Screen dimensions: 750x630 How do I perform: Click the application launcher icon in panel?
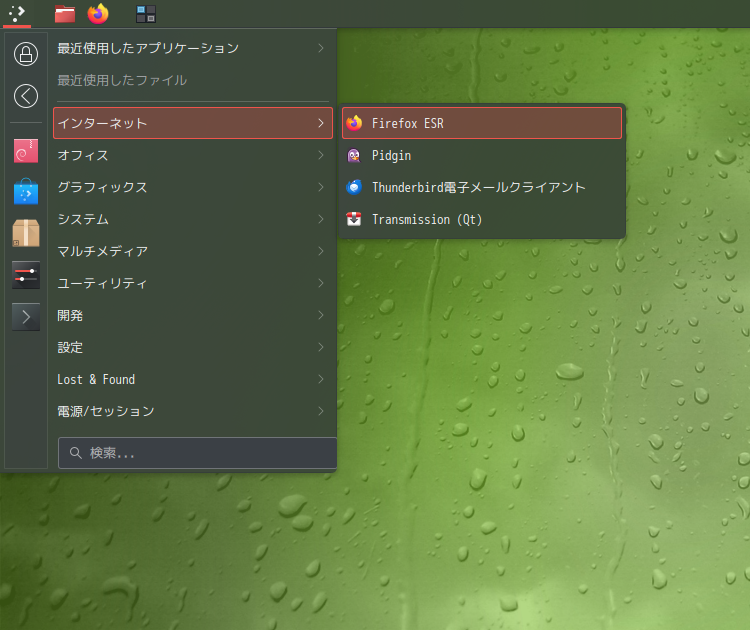17,13
